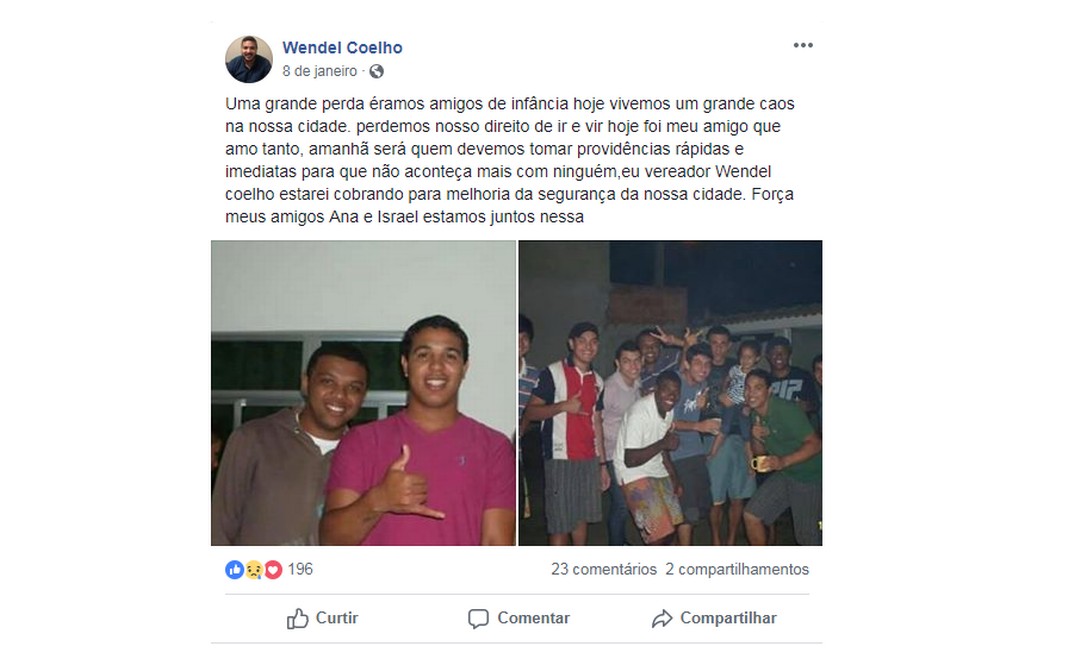Viewport: 1086px width, 652px height.
Task: Open the 2 compartilhamentos link
Action: pyautogui.click(x=737, y=570)
